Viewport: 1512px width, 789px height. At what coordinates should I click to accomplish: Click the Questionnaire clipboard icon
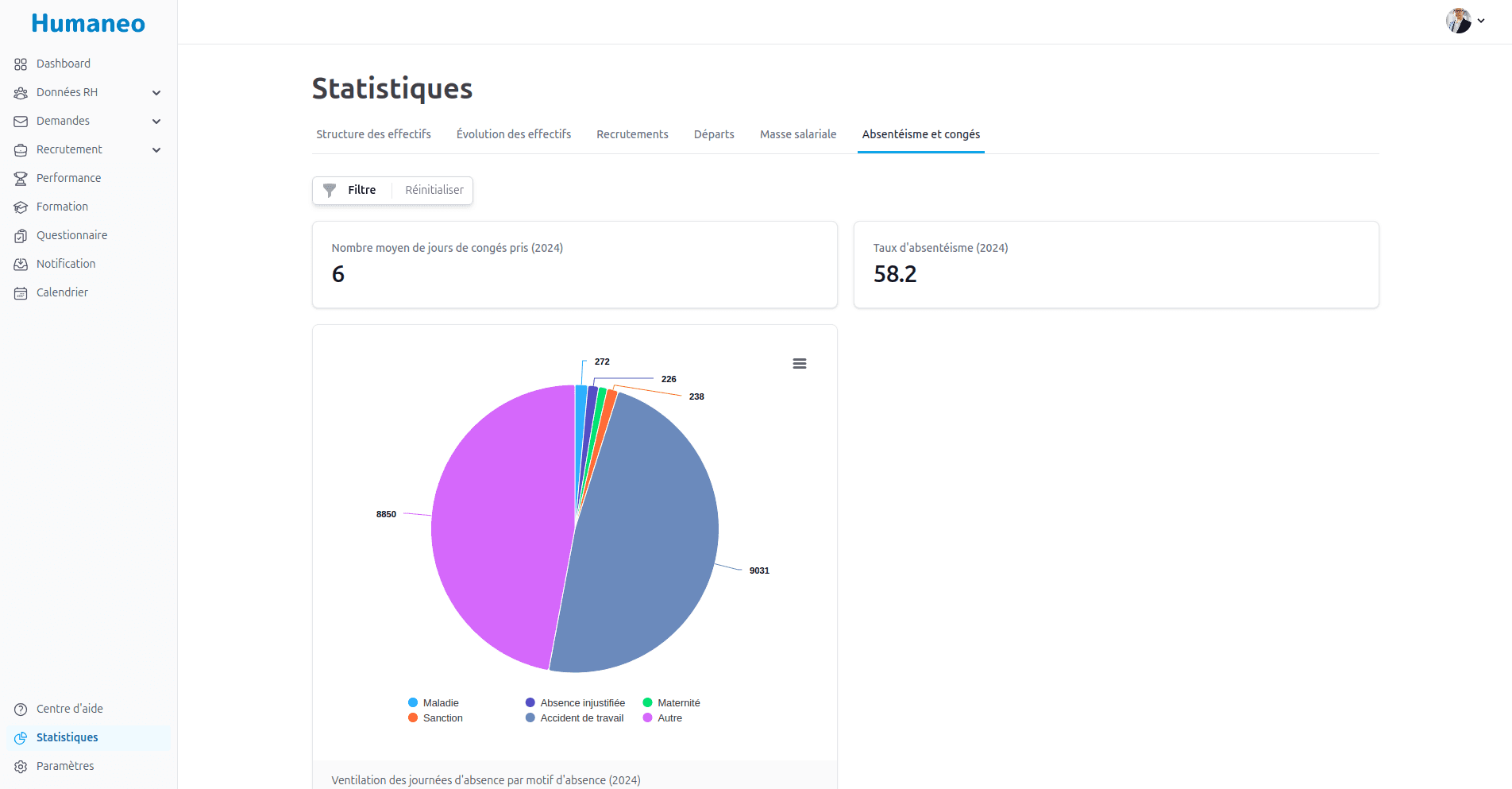(x=21, y=236)
